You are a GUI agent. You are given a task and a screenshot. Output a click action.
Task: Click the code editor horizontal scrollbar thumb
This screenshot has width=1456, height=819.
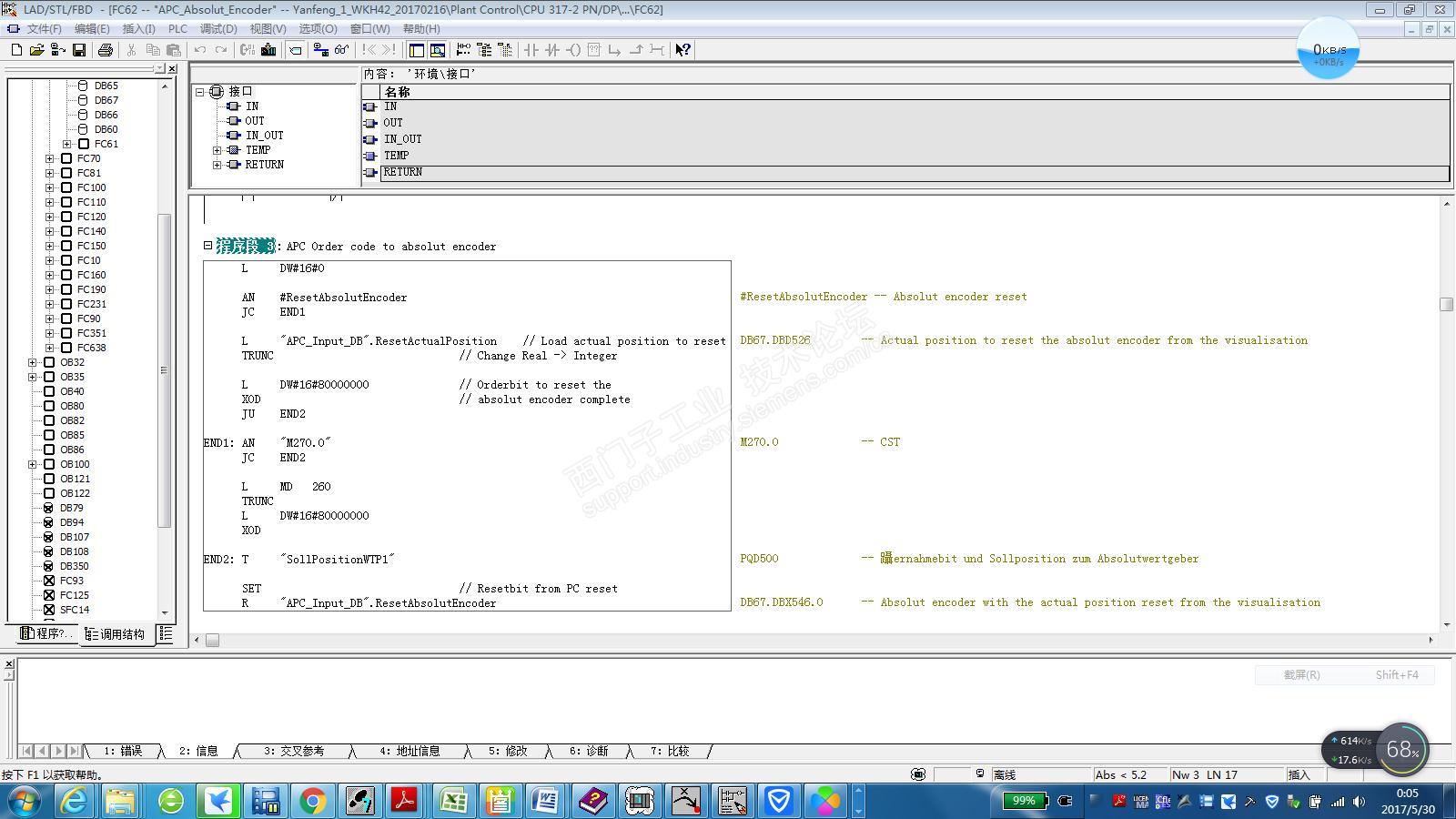pyautogui.click(x=212, y=640)
